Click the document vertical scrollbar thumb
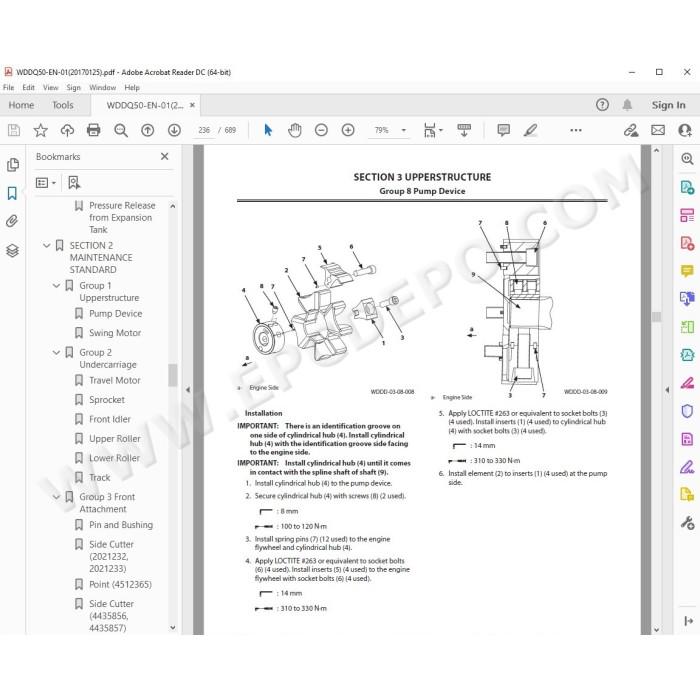The height and width of the screenshot is (700, 700). 656,317
